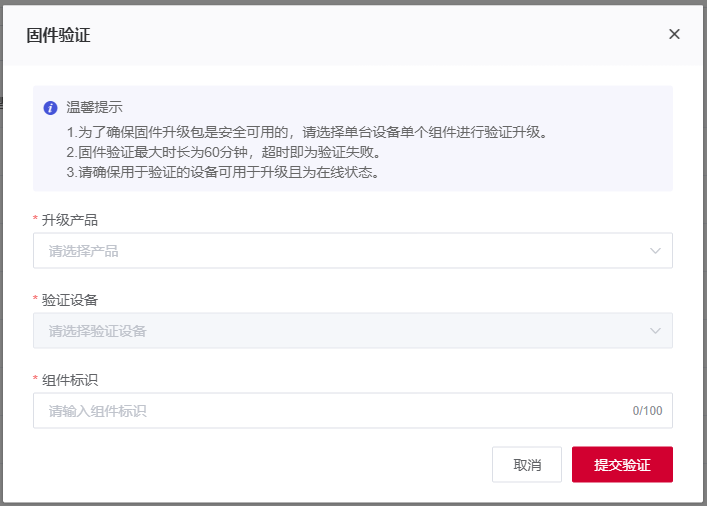Click the 验证设备 field label

69,300
